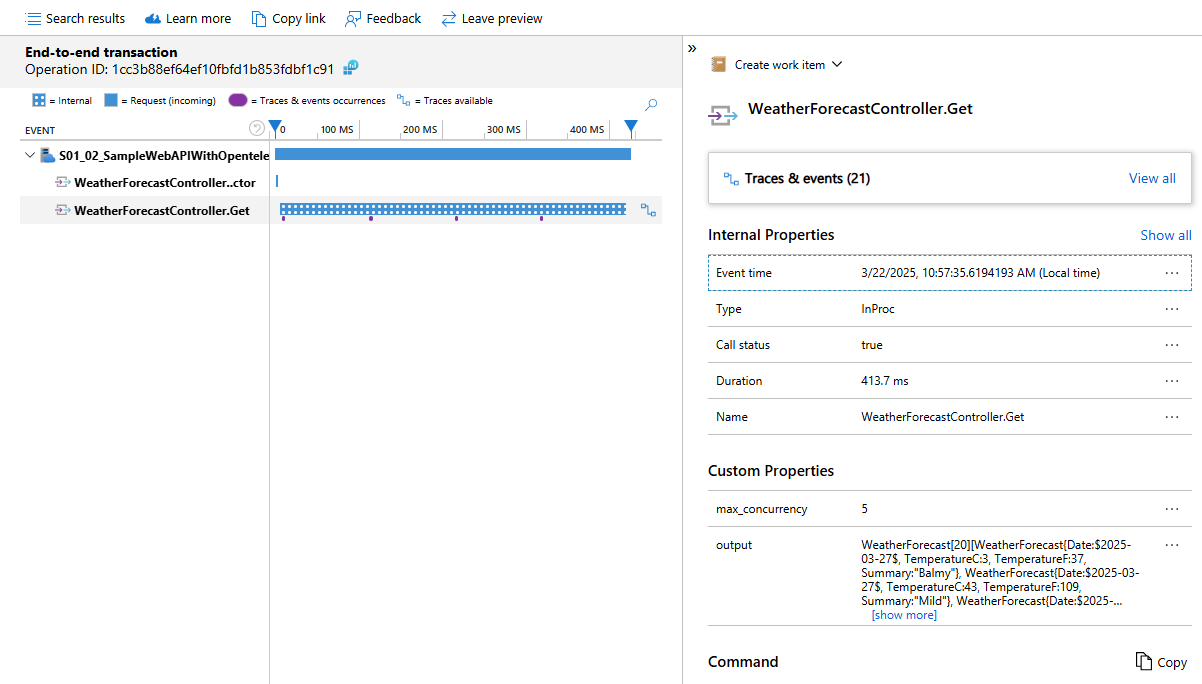Click traces available icon on Get row
1202x684 pixels.
point(649,210)
